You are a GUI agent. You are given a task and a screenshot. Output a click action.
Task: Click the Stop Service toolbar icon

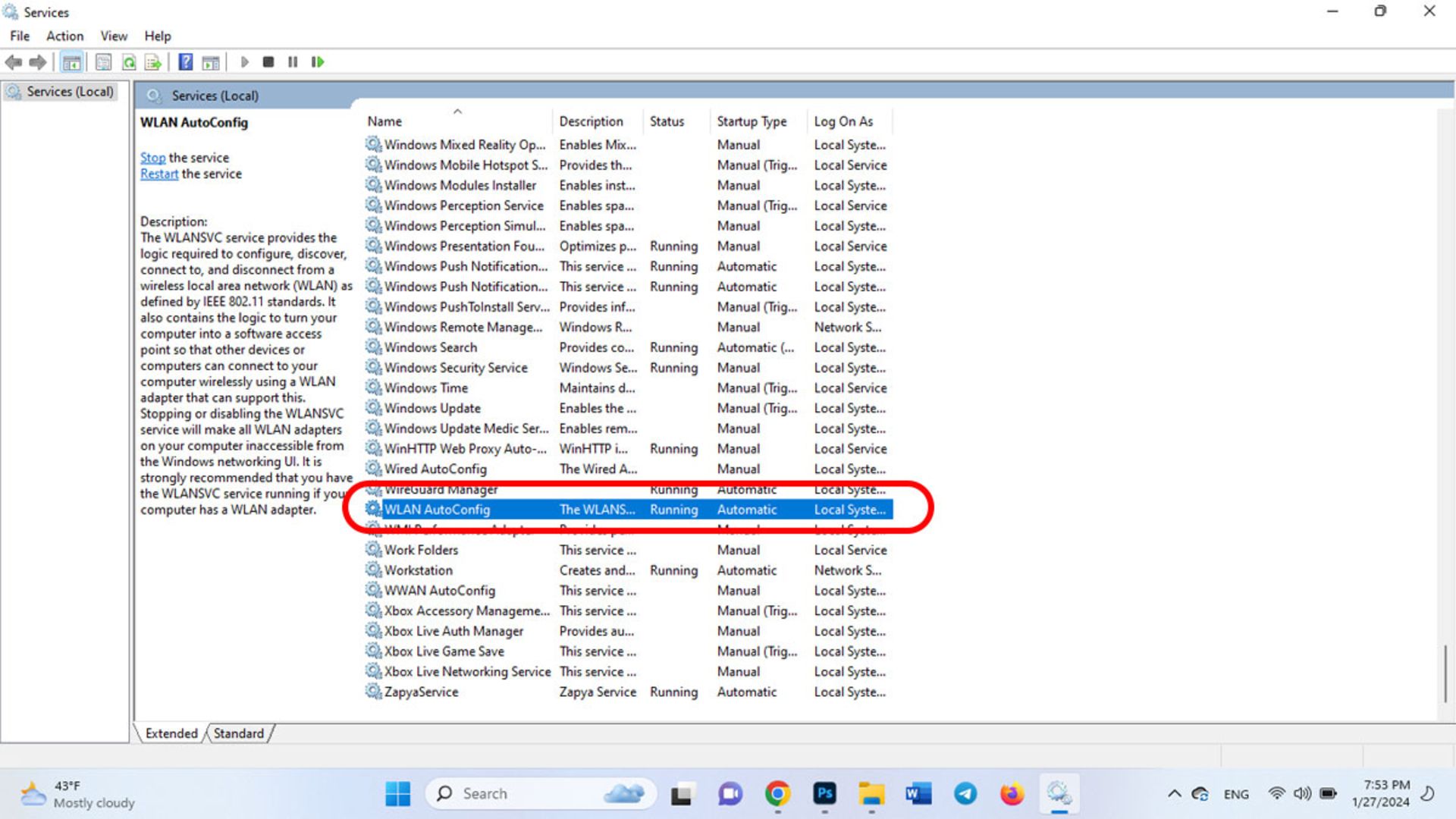point(268,62)
